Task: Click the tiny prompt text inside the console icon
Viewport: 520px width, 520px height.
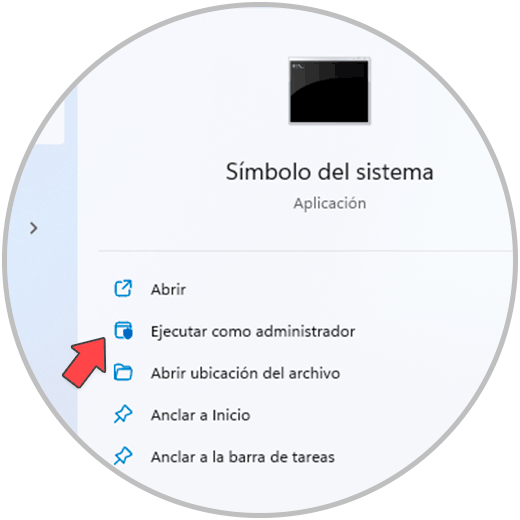Action: coord(298,66)
